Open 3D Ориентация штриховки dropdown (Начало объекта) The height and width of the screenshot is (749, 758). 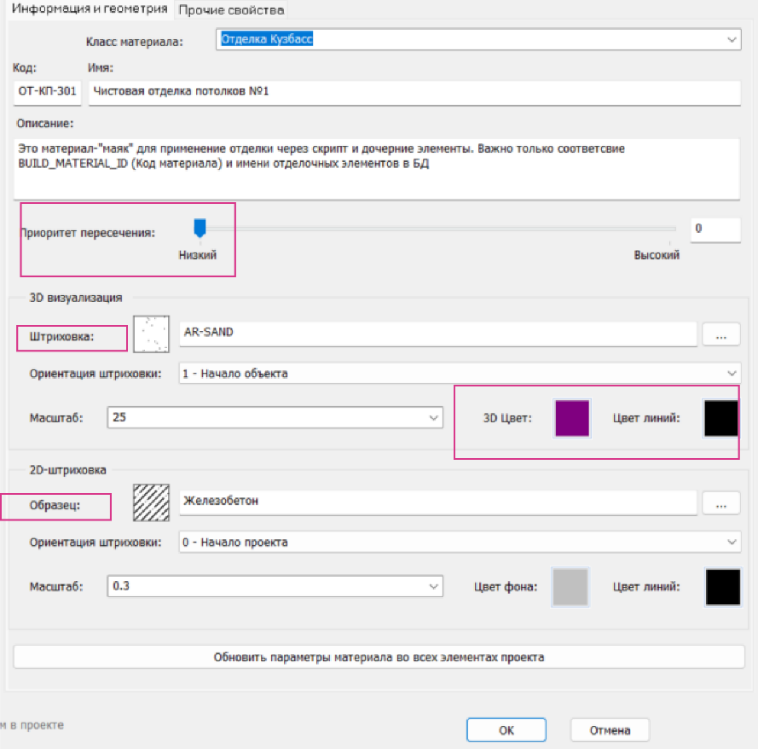coord(460,373)
